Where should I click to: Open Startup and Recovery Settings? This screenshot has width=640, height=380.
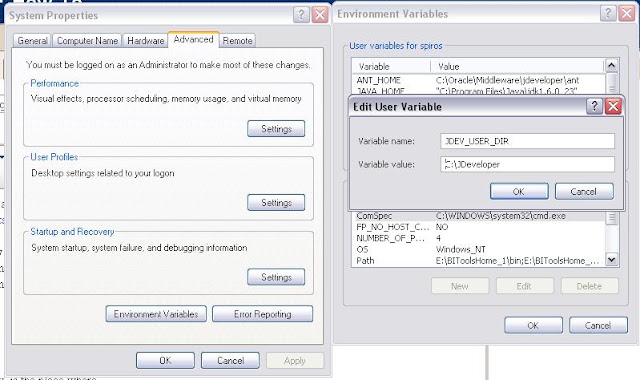click(276, 277)
